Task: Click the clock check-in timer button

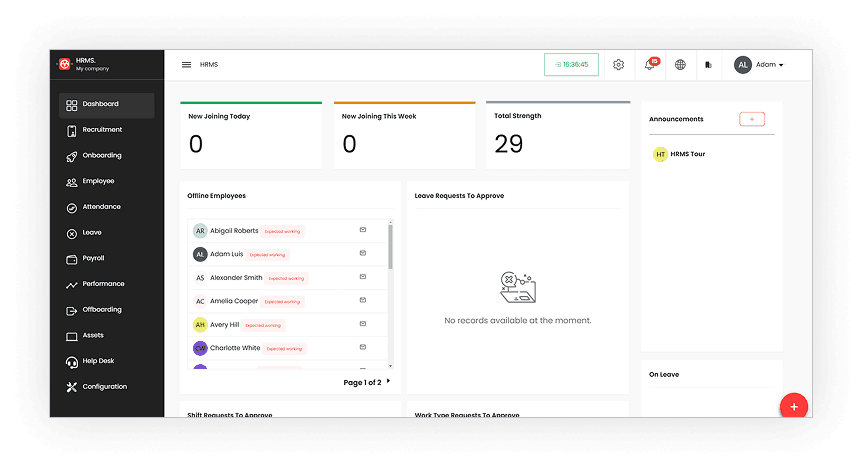Action: [x=571, y=65]
